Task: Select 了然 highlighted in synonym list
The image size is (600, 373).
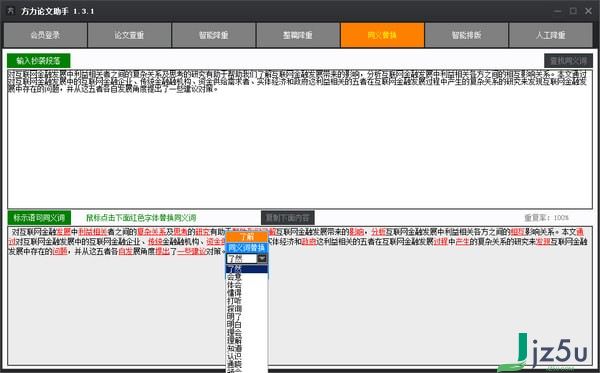Action: coord(247,269)
